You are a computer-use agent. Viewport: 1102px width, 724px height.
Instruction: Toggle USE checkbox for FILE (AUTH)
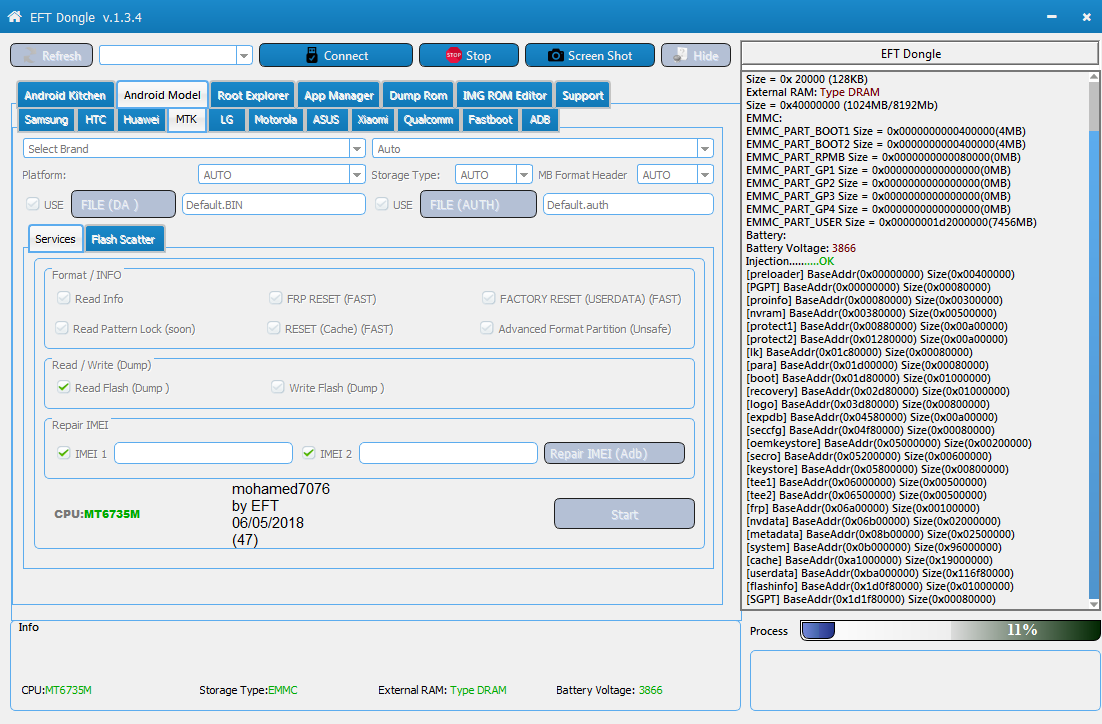(x=381, y=204)
